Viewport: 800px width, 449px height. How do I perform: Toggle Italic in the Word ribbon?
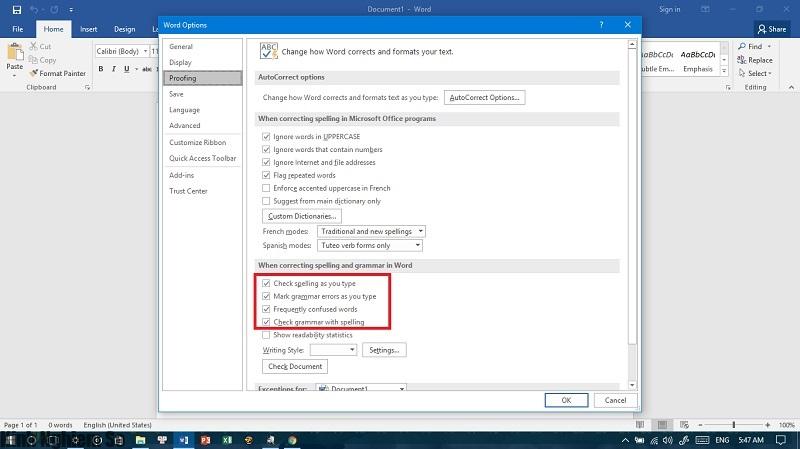point(113,69)
